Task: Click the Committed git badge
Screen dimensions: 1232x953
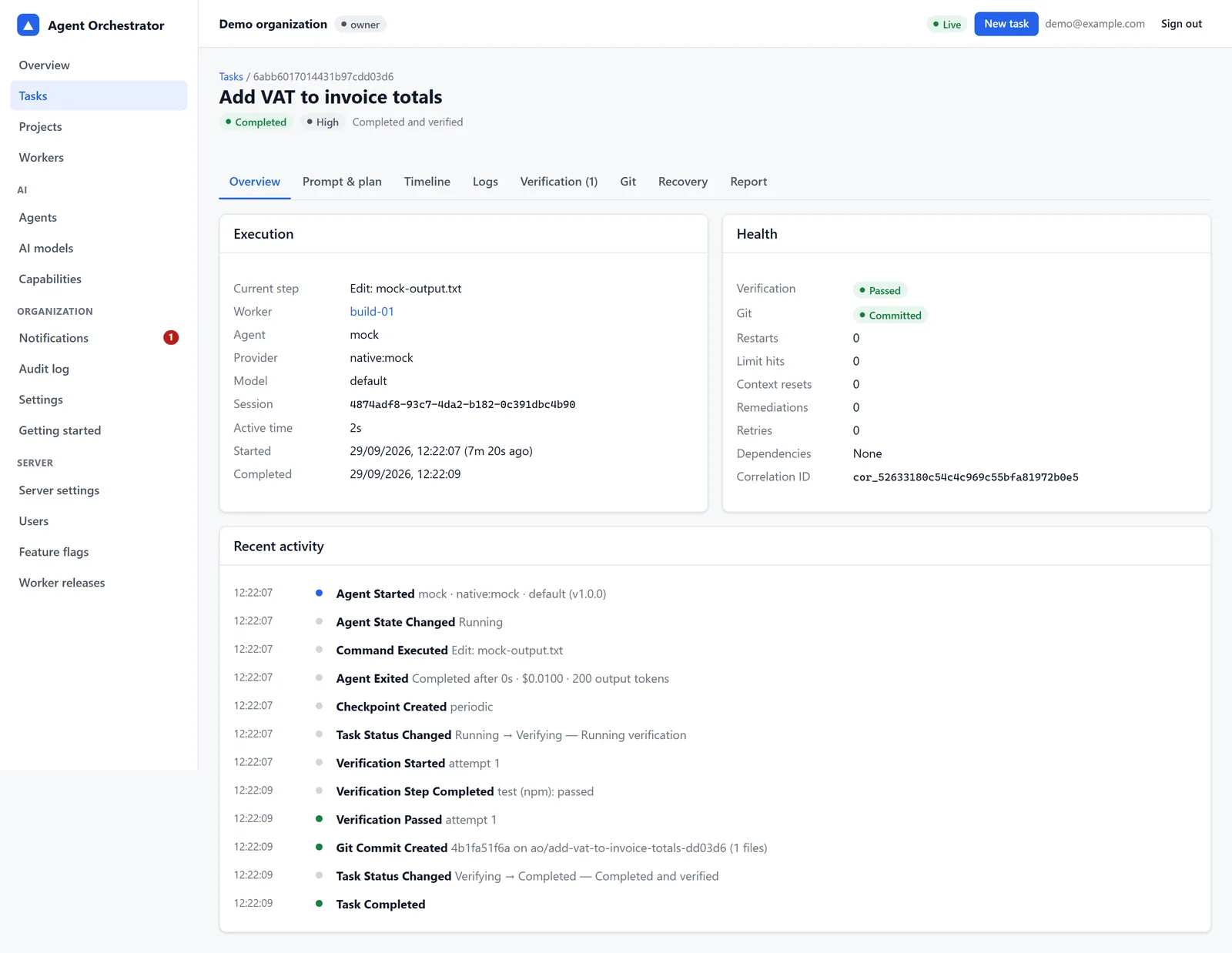Action: click(890, 315)
